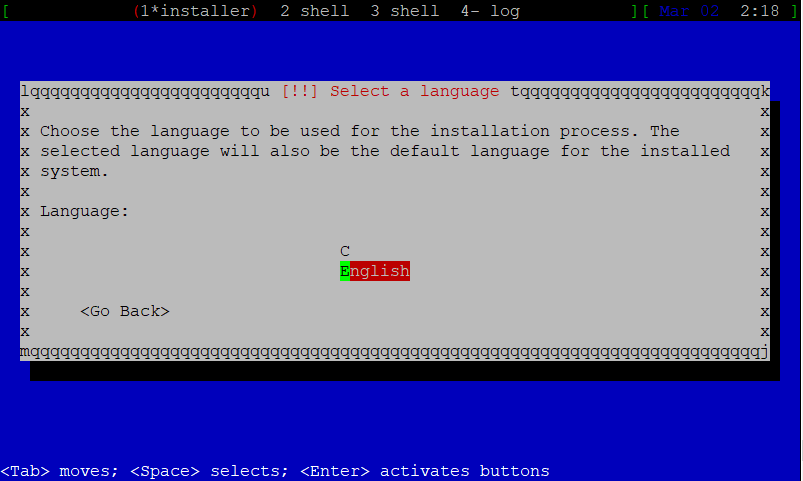Switch to the 3 shell tab
This screenshot has height=481, width=803.
tap(405, 11)
